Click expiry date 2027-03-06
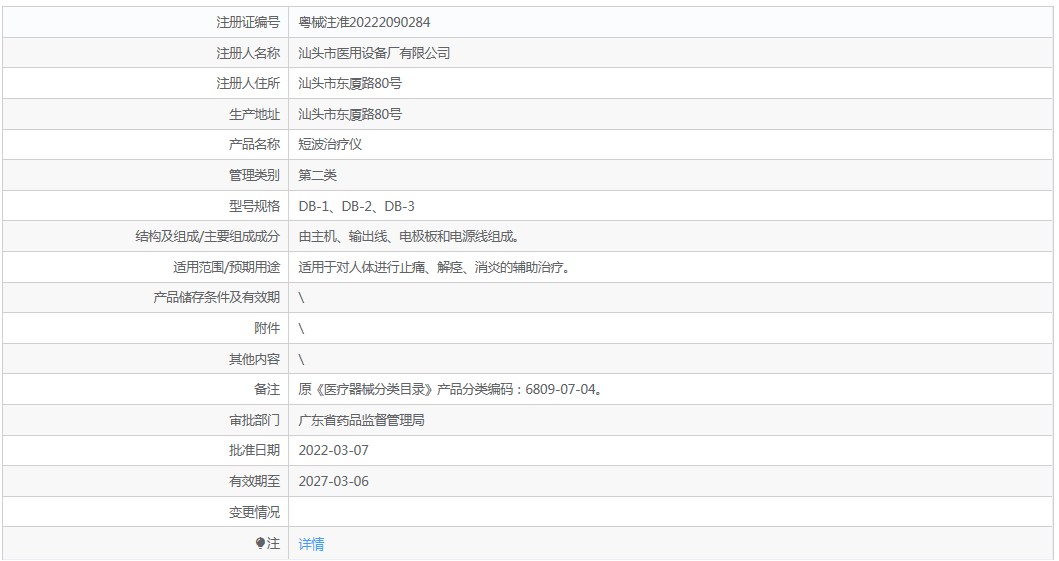Image resolution: width=1059 pixels, height=561 pixels. coord(333,481)
